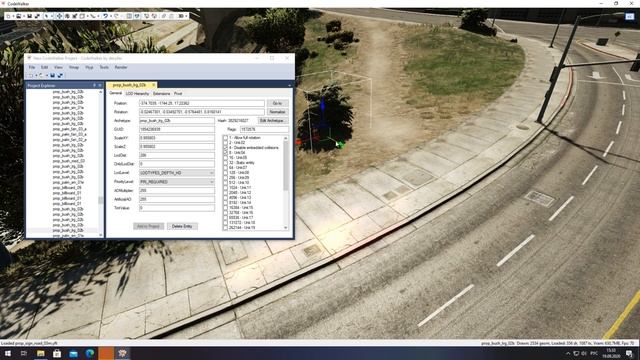640x360 pixels.
Task: Open the top-right toolbox panel button in viewport
Action: click(630, 16)
